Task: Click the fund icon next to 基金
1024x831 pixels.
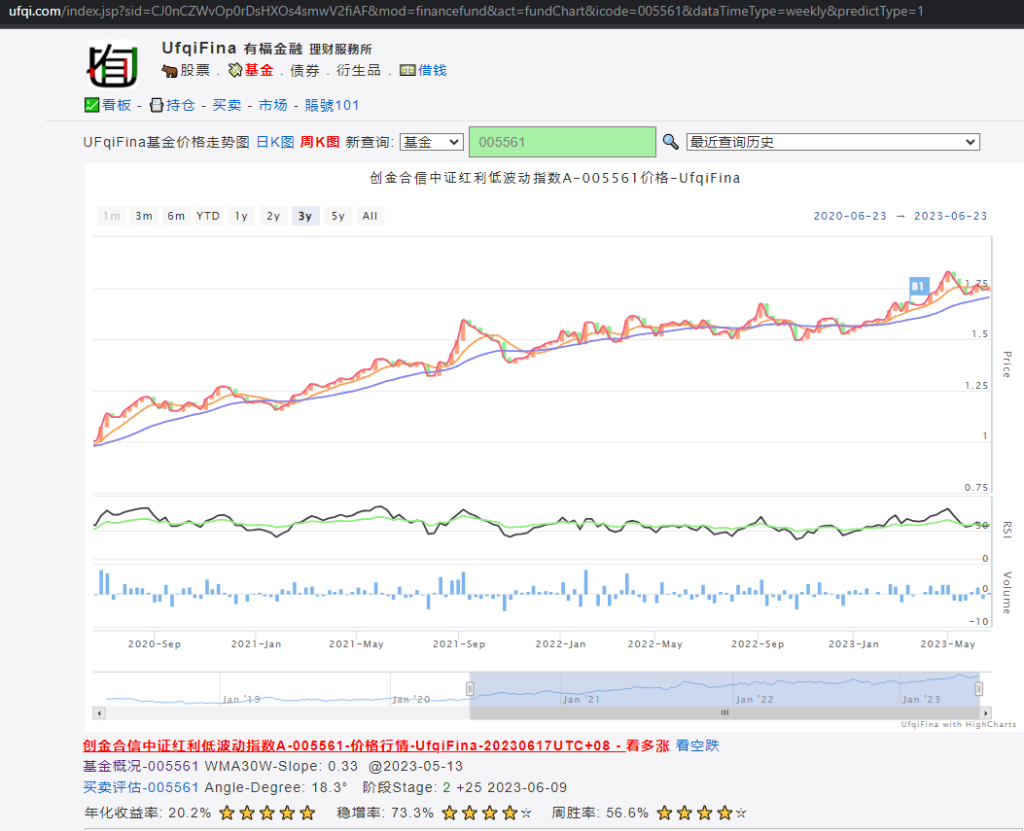Action: pyautogui.click(x=235, y=71)
